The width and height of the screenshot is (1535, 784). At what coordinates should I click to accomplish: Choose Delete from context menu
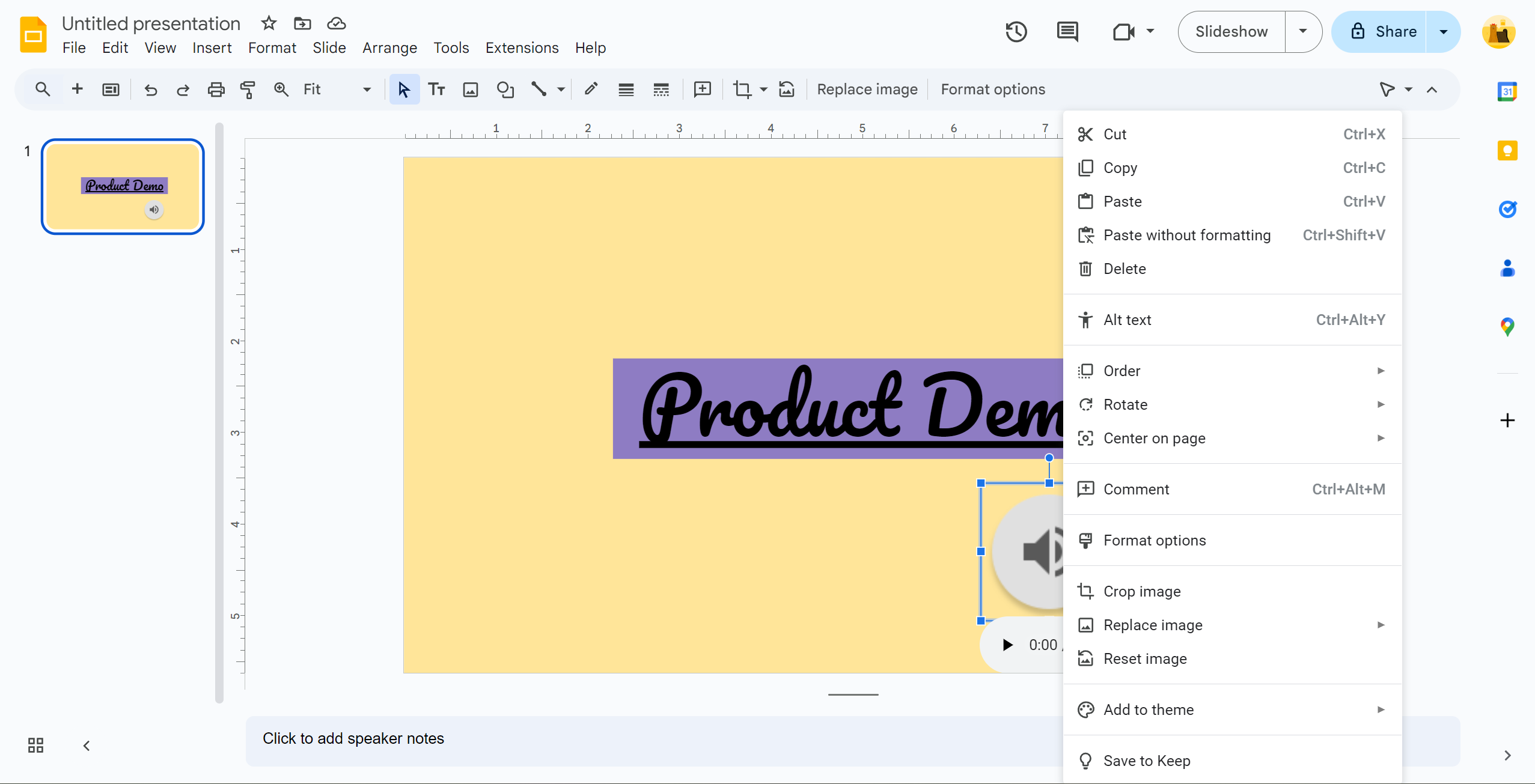(1232, 269)
